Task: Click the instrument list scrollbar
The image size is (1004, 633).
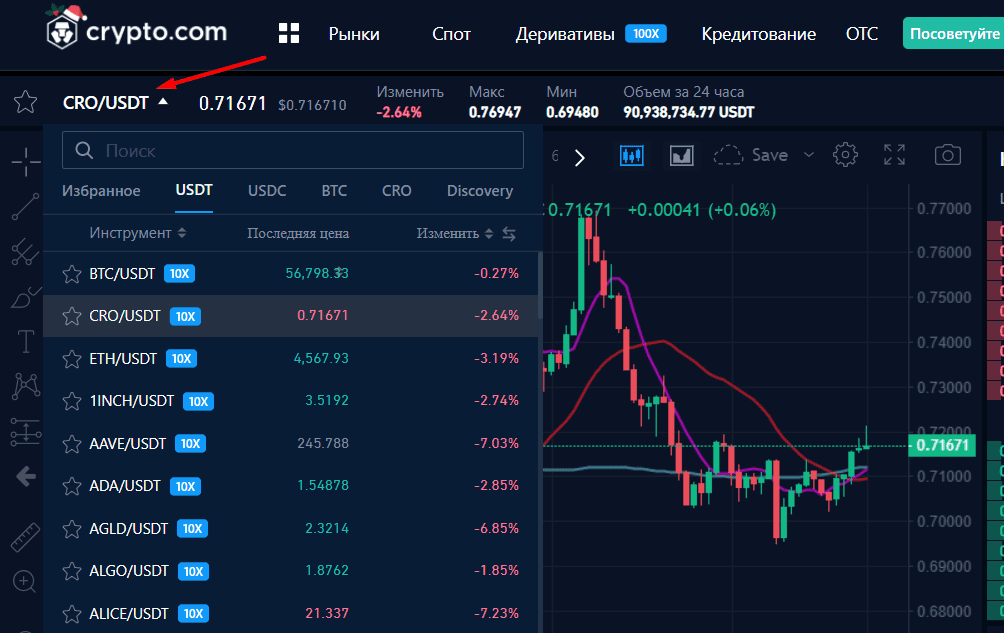Action: tap(540, 285)
